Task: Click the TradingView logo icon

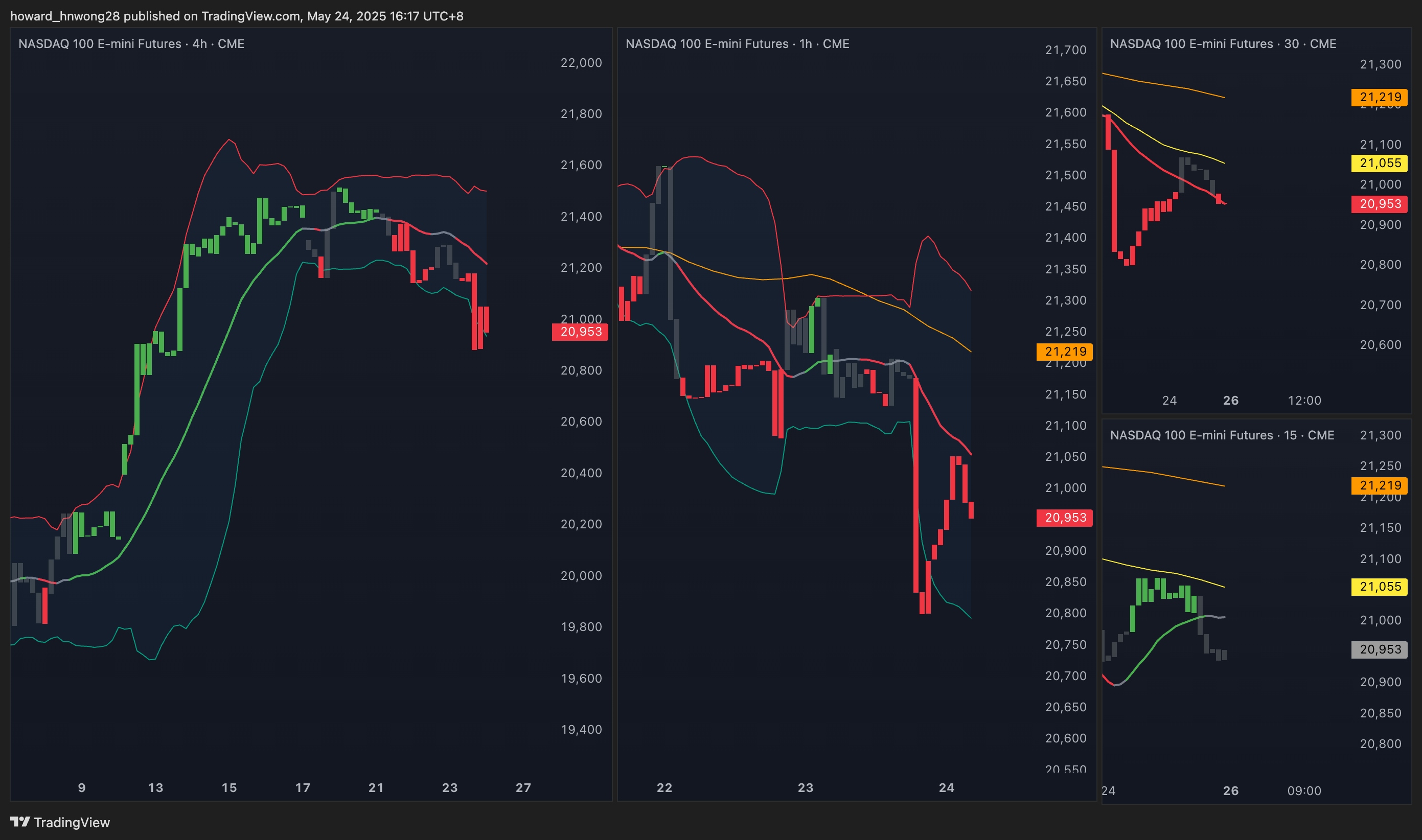Action: (20, 821)
